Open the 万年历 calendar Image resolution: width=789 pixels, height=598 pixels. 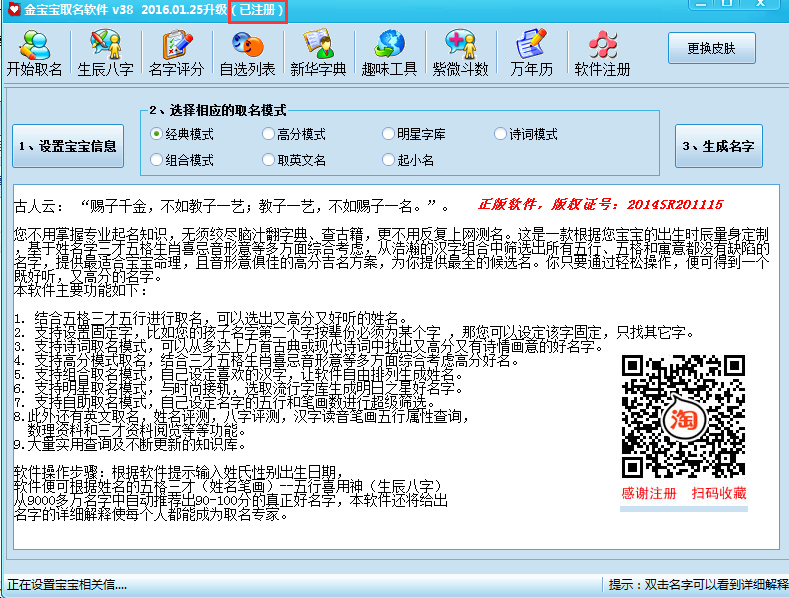coord(530,53)
